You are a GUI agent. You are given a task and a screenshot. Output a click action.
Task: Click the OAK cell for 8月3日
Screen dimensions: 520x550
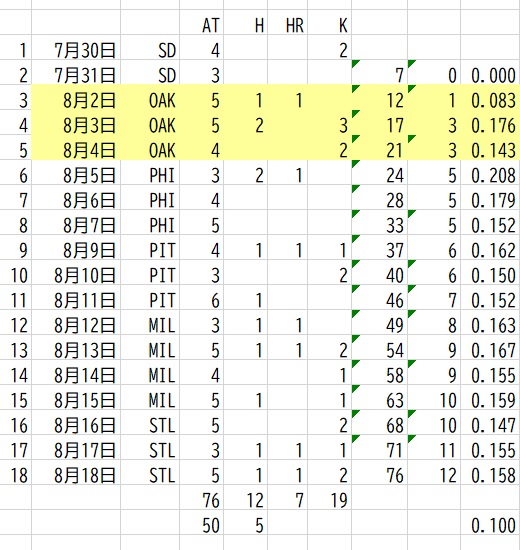click(150, 123)
